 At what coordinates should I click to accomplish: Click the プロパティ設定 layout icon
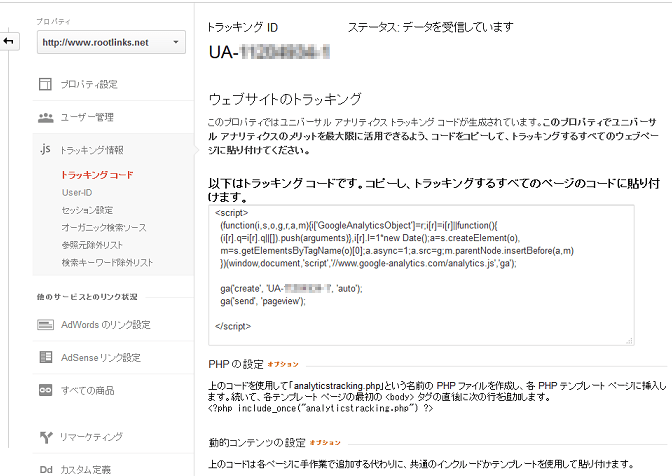pyautogui.click(x=45, y=84)
